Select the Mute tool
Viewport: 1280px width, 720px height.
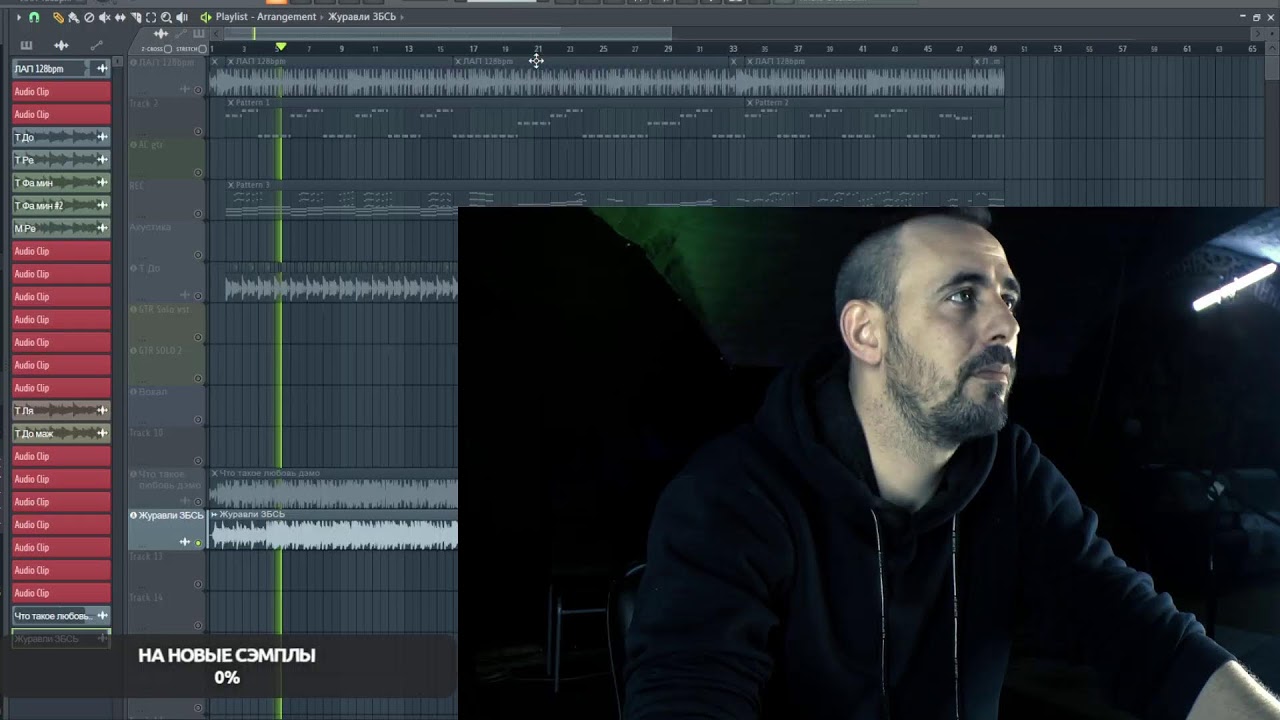tap(104, 17)
